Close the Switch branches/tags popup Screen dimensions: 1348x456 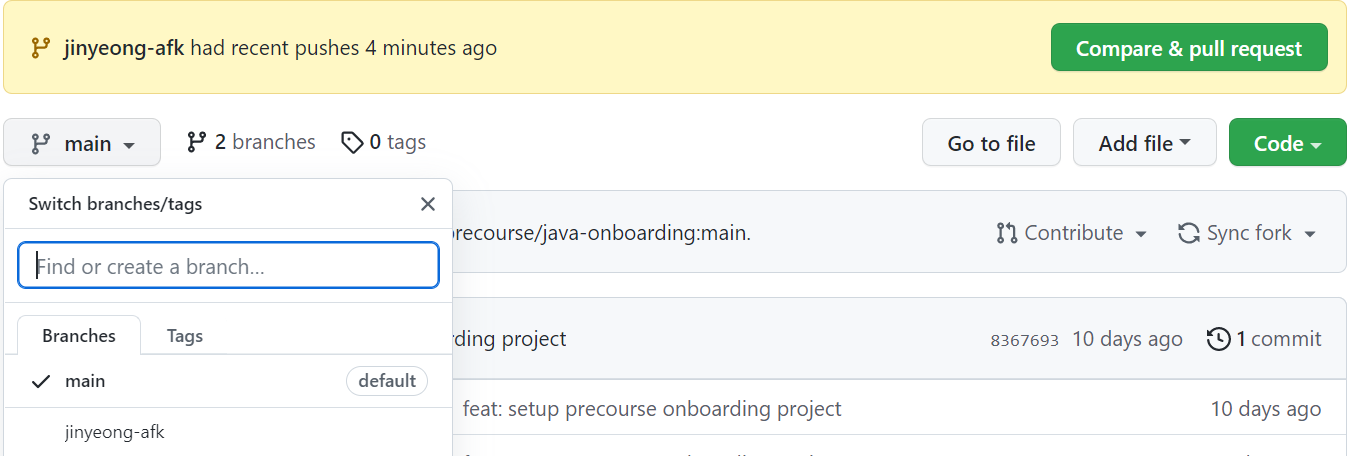point(428,204)
